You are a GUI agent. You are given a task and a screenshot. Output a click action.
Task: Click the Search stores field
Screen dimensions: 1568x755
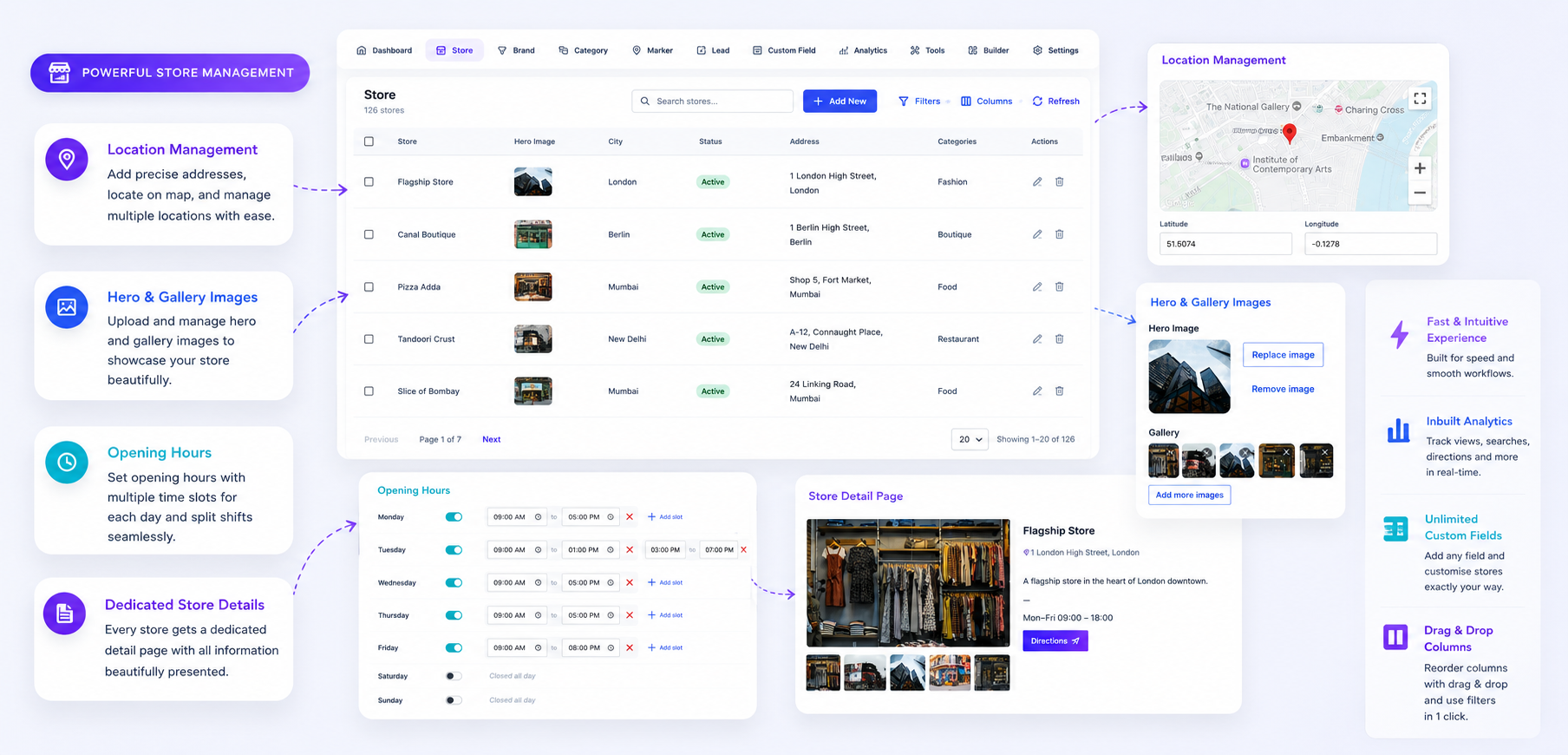click(712, 102)
